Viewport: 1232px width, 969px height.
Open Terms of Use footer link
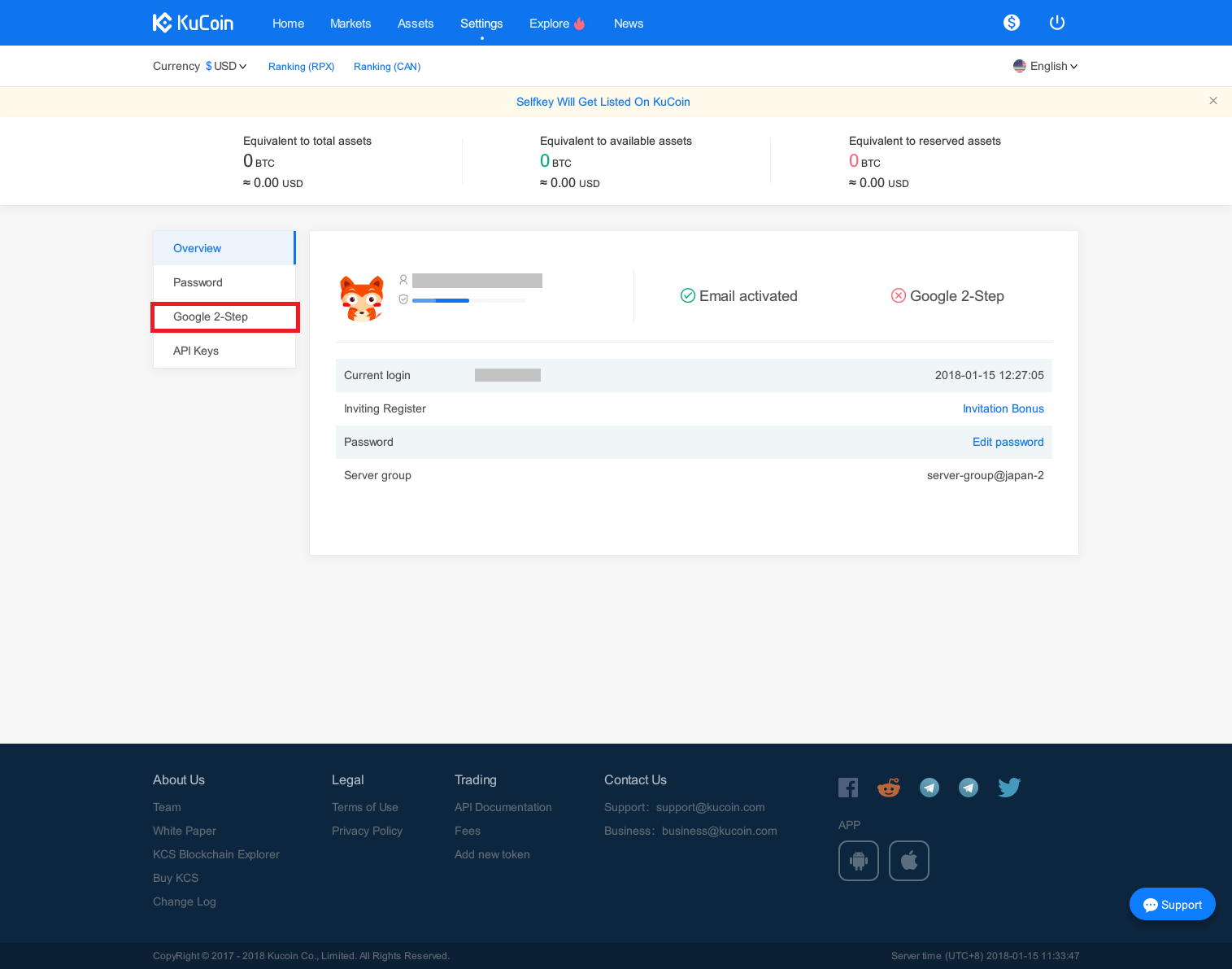[365, 807]
